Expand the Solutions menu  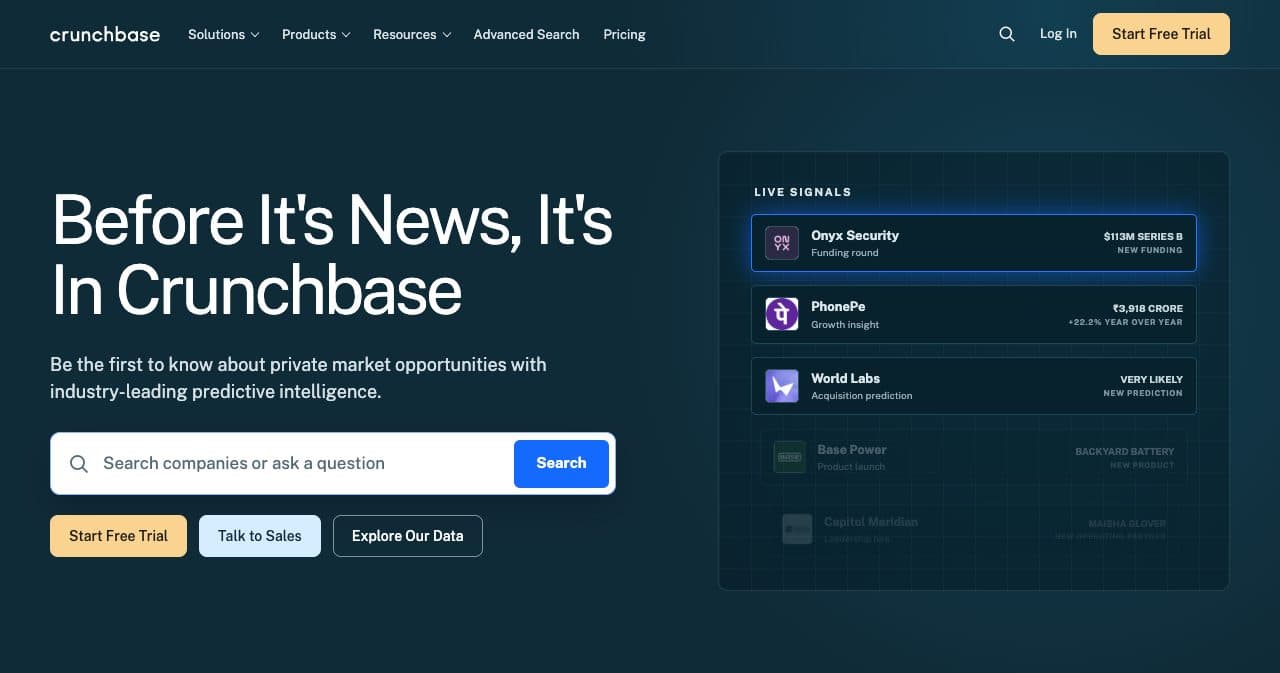tap(223, 34)
